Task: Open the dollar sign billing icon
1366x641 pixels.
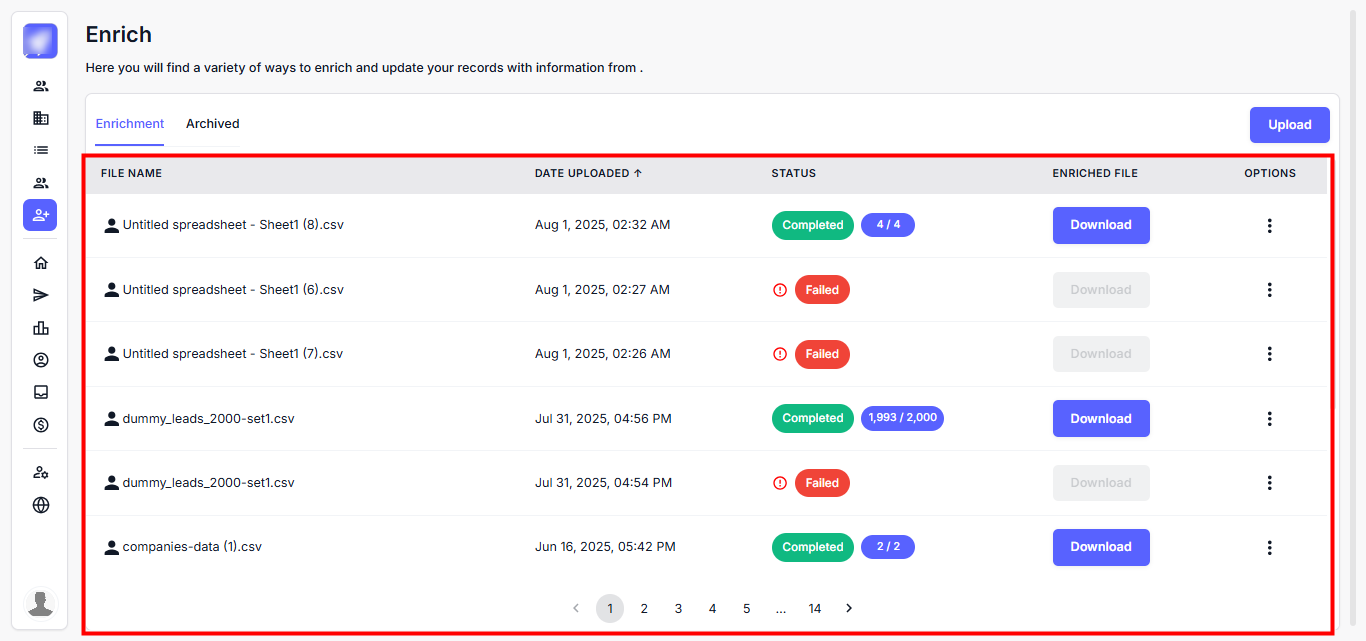Action: pos(41,425)
